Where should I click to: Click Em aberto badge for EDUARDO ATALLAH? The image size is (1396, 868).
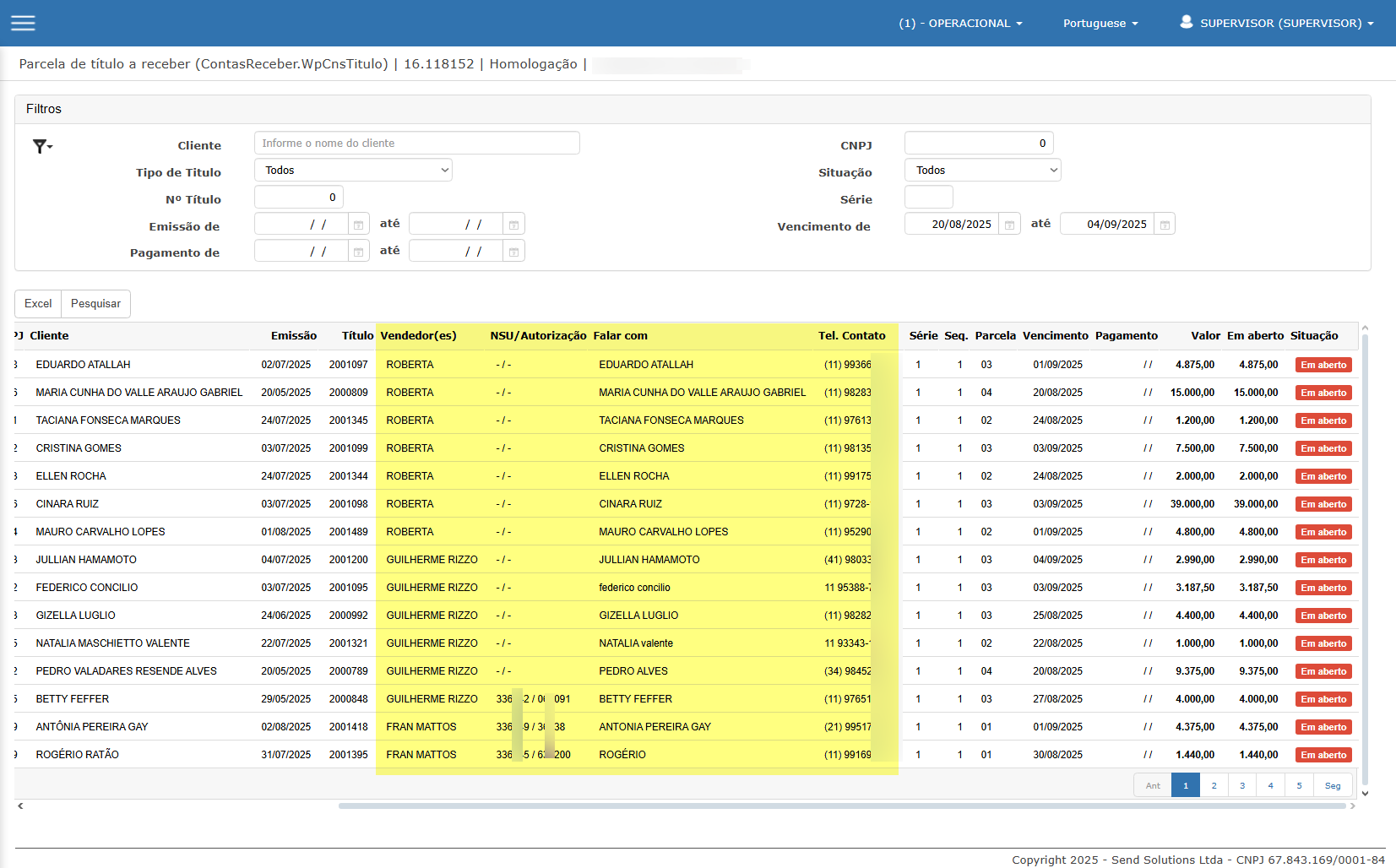click(1323, 365)
